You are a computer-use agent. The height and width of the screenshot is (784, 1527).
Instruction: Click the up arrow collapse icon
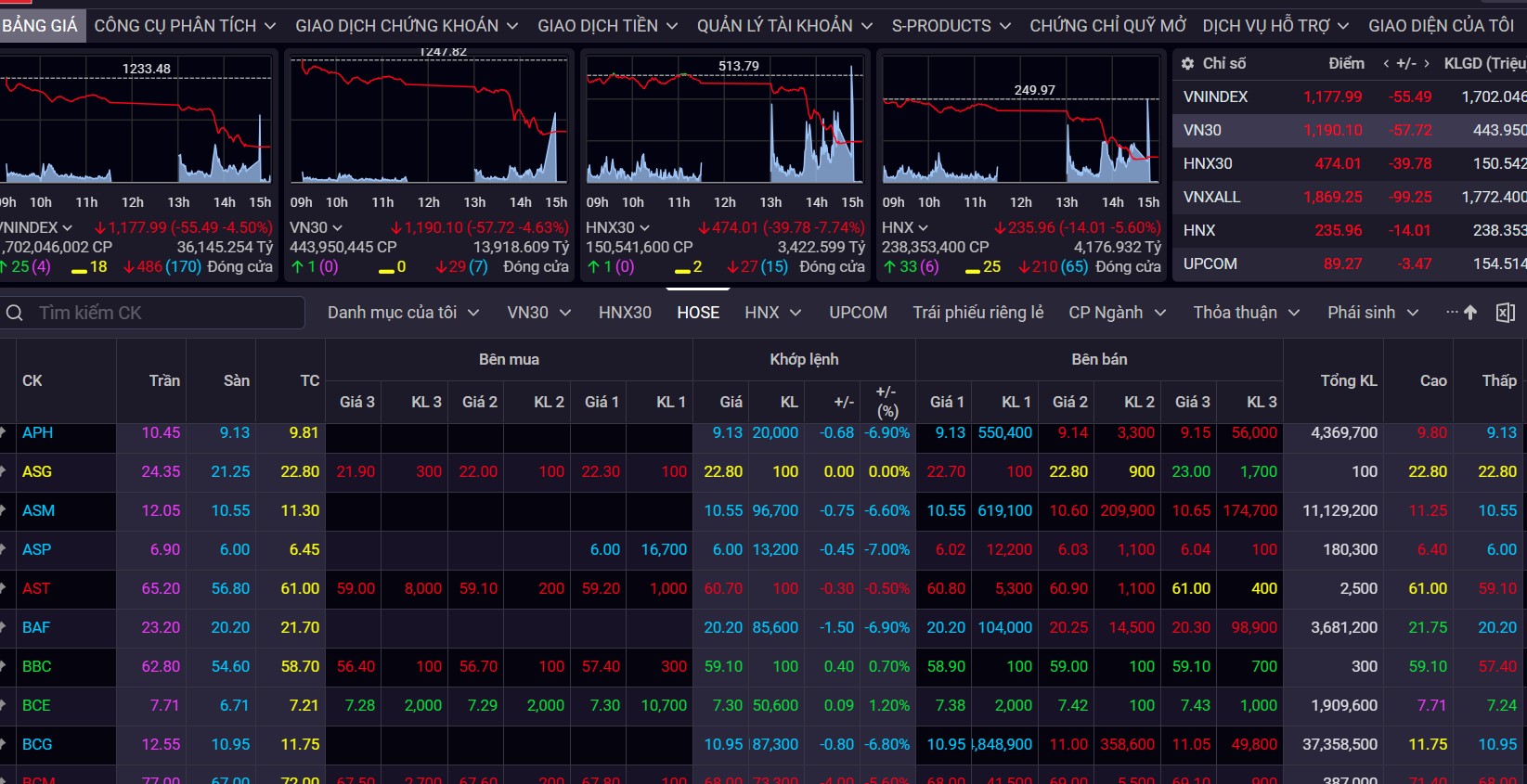click(x=1470, y=313)
